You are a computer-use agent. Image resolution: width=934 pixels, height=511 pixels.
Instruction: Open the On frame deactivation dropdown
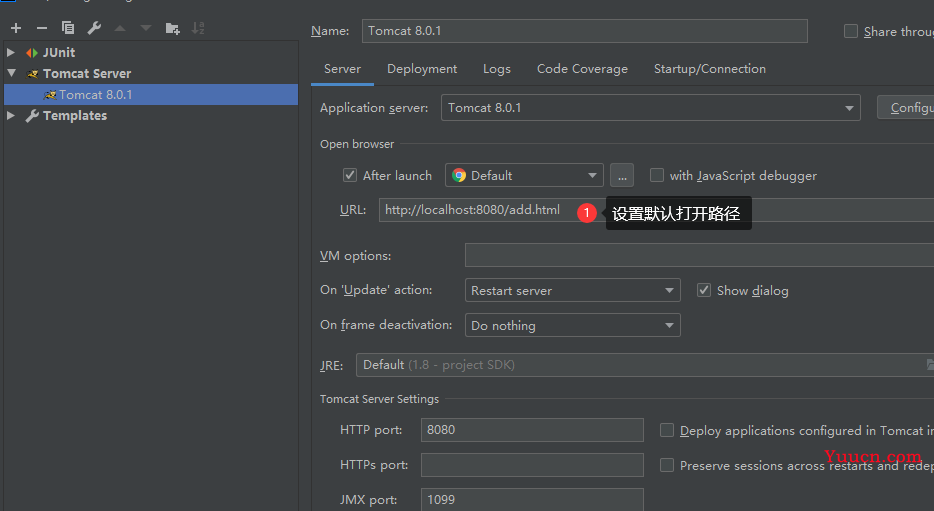(x=572, y=325)
